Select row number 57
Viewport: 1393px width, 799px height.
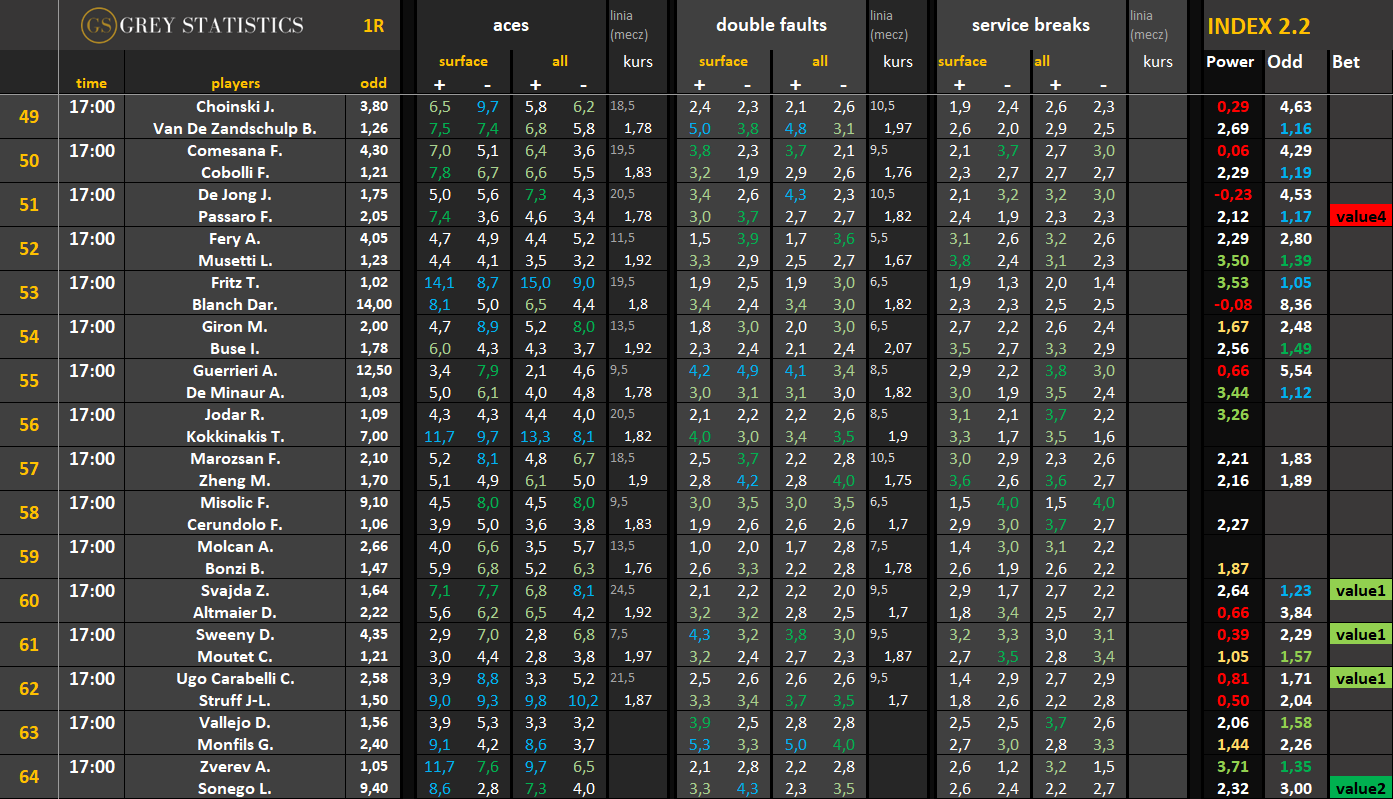pyautogui.click(x=29, y=469)
